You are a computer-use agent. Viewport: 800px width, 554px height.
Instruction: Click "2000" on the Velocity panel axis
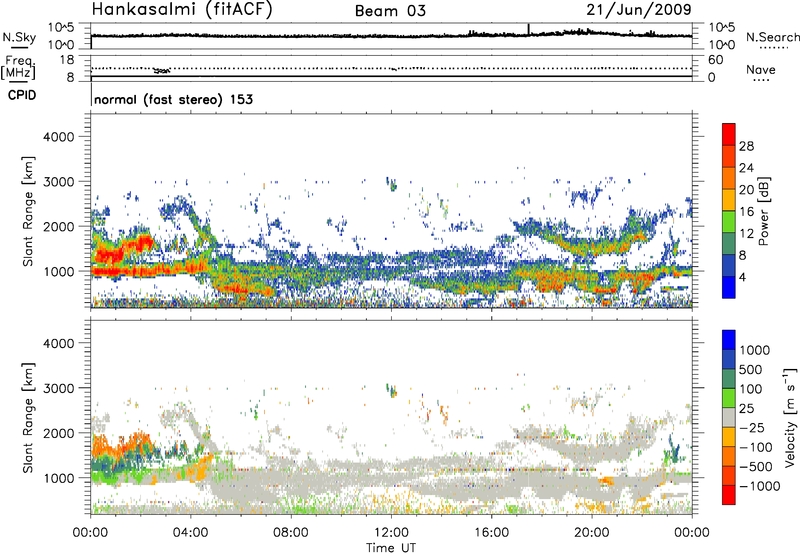pyautogui.click(x=58, y=433)
